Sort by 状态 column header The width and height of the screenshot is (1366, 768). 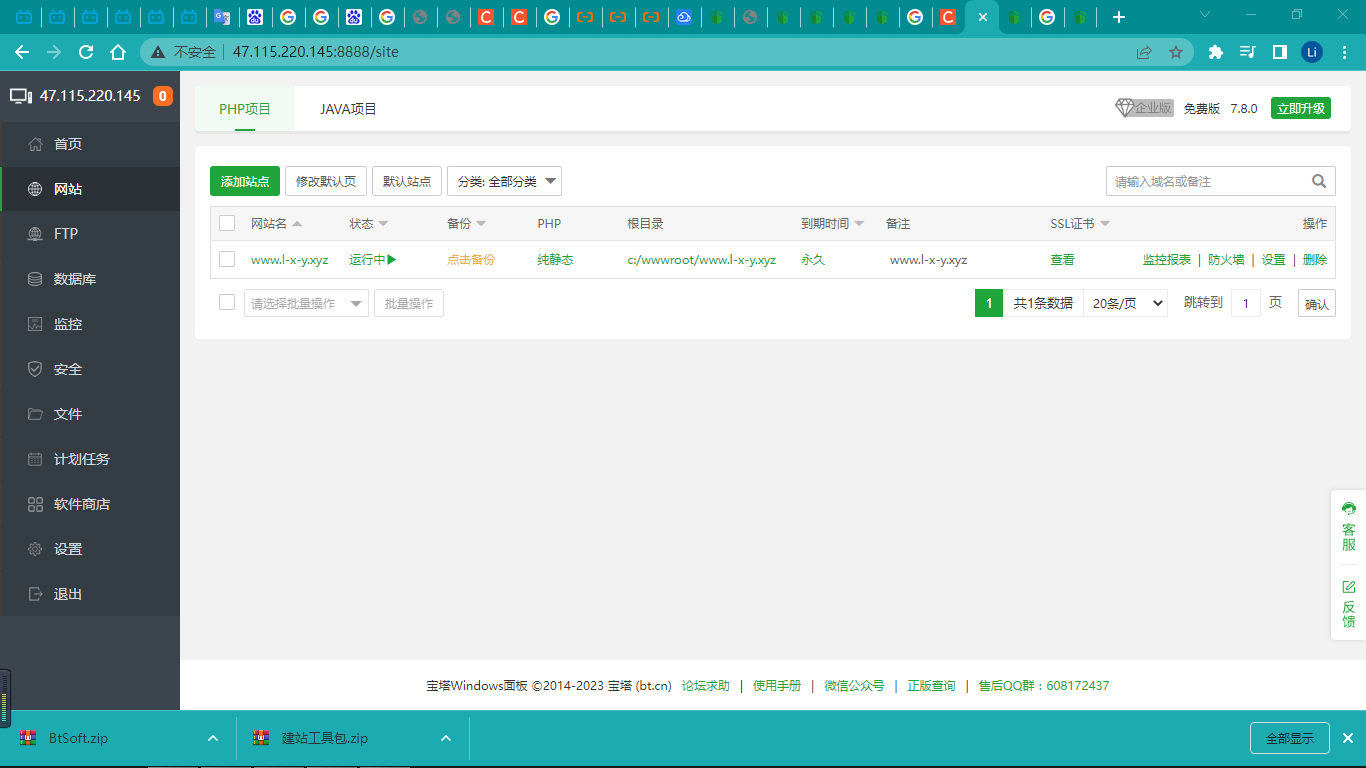368,224
